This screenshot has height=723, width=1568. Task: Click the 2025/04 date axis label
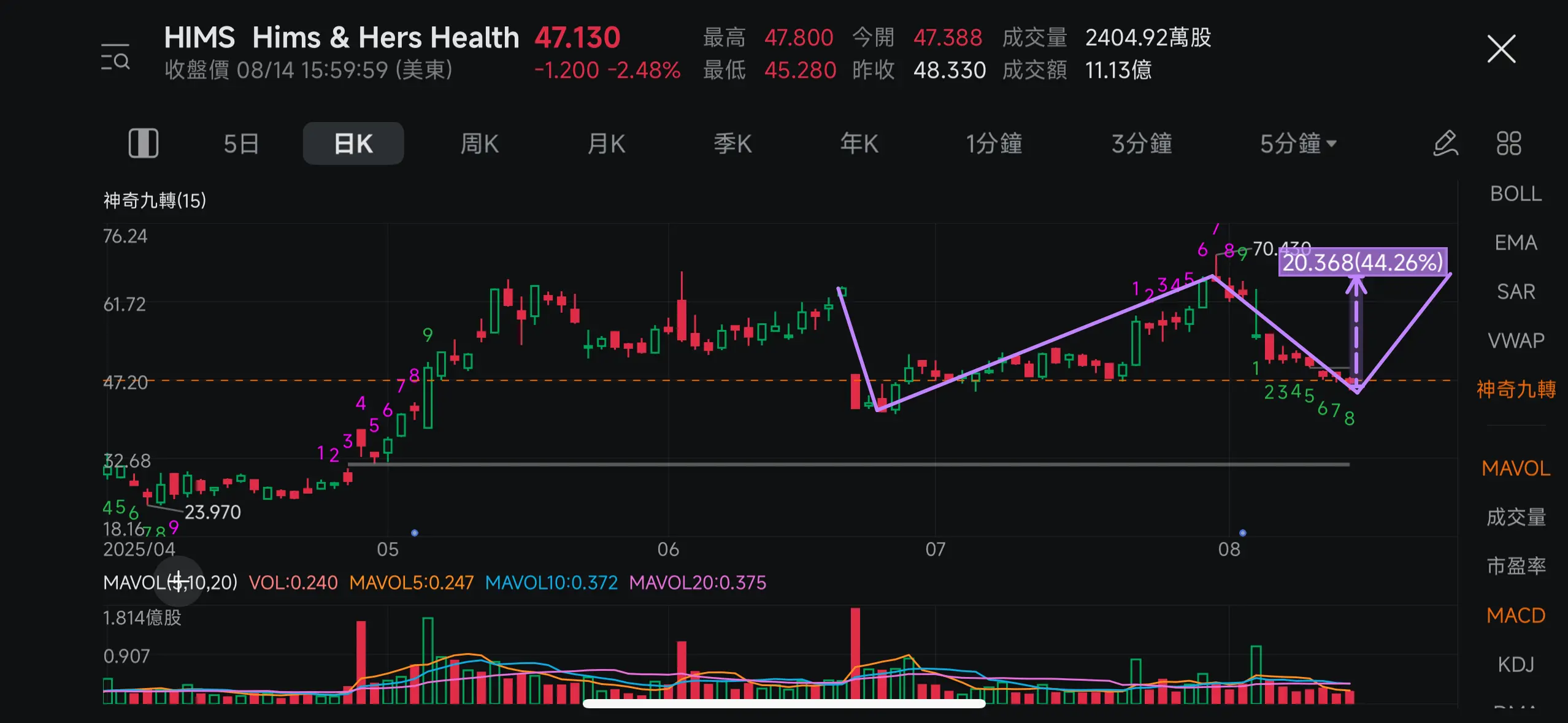point(139,549)
